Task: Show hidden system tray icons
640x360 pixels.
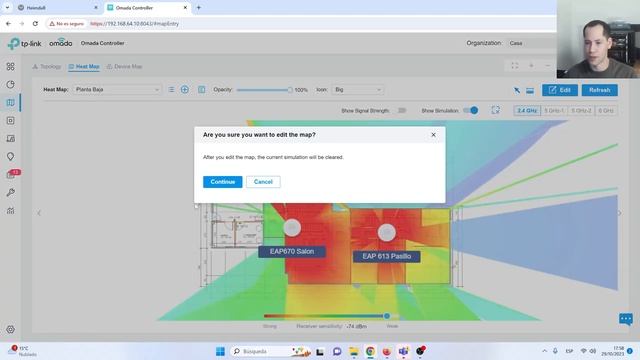Action: coord(544,351)
